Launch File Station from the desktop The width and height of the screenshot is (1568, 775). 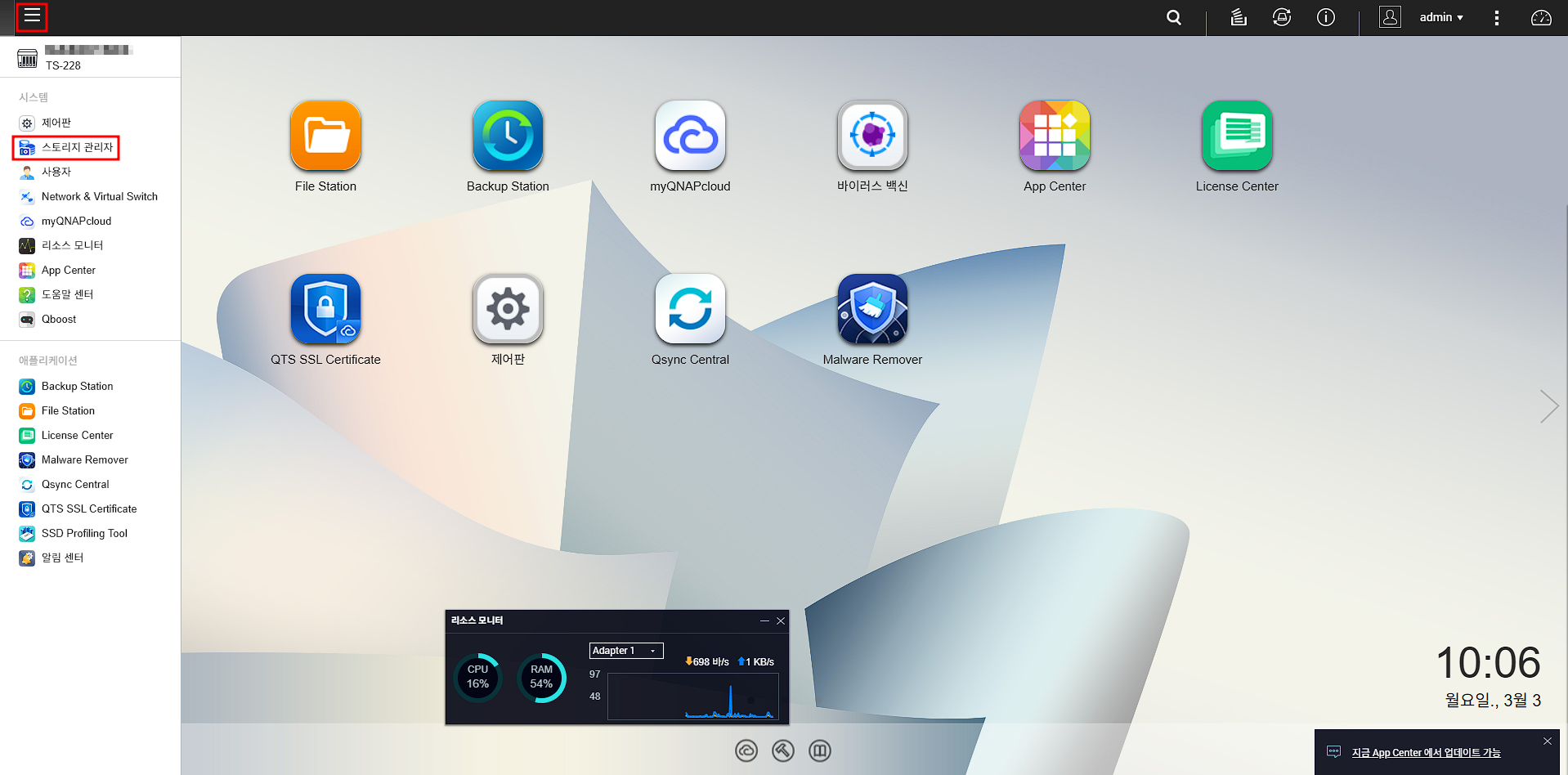(x=325, y=136)
